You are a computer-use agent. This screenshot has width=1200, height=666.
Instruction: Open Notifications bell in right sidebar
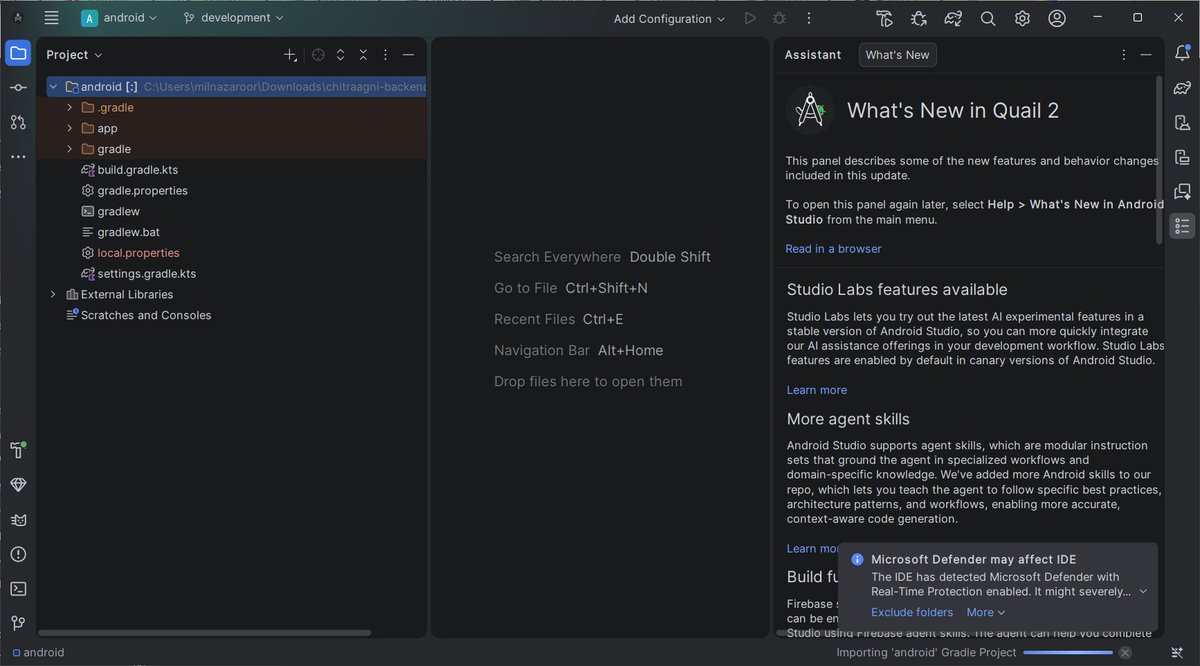tap(1182, 53)
